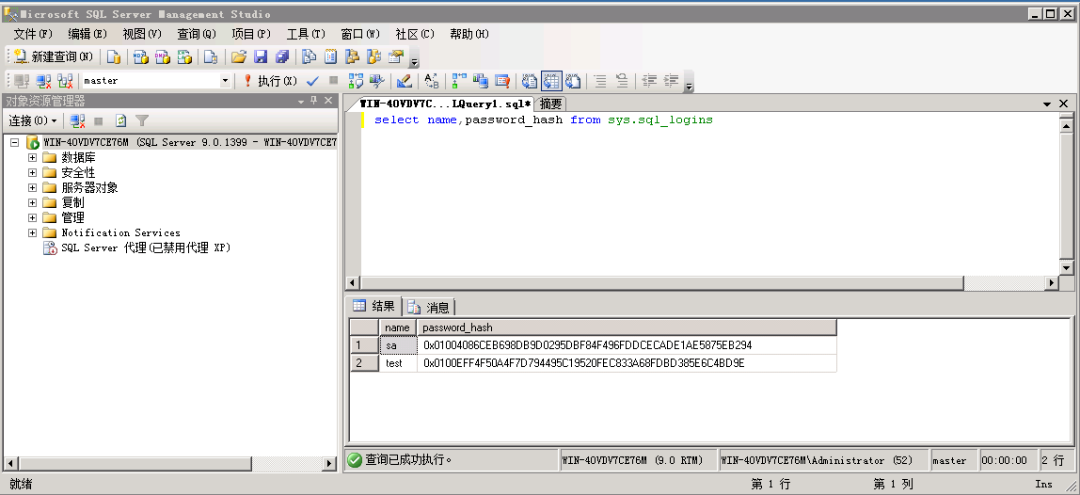
Task: Open the 社区 (Community) menu
Action: tap(415, 34)
